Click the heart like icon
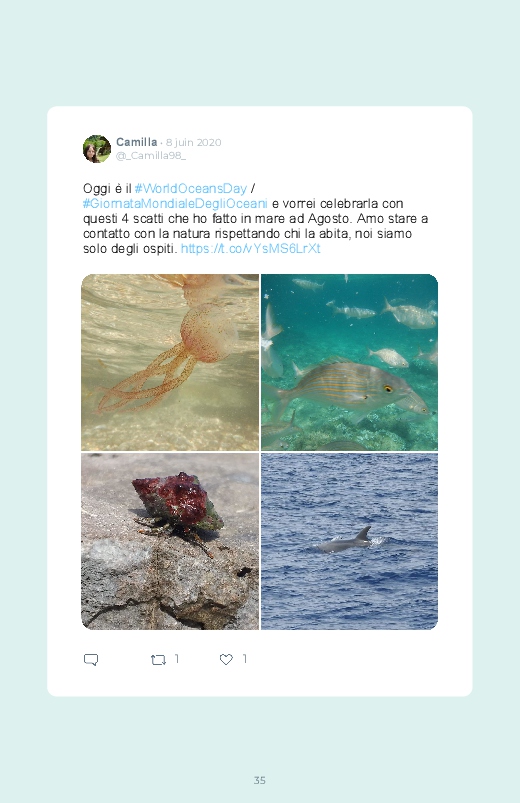 pos(226,660)
